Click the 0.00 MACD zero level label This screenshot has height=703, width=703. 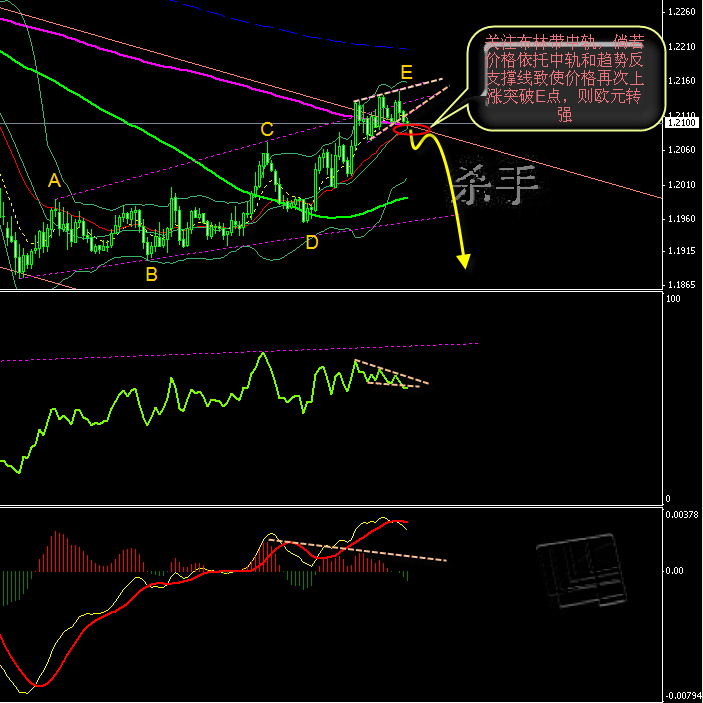[x=674, y=571]
